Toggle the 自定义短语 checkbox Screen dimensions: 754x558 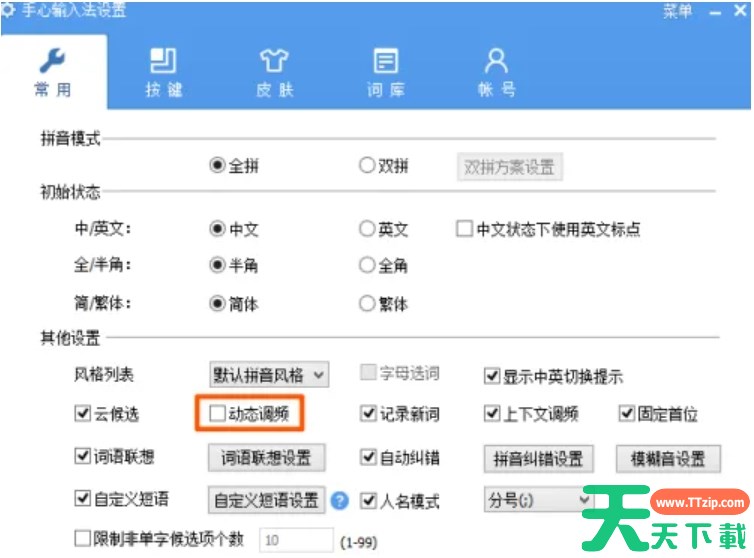[x=83, y=498]
